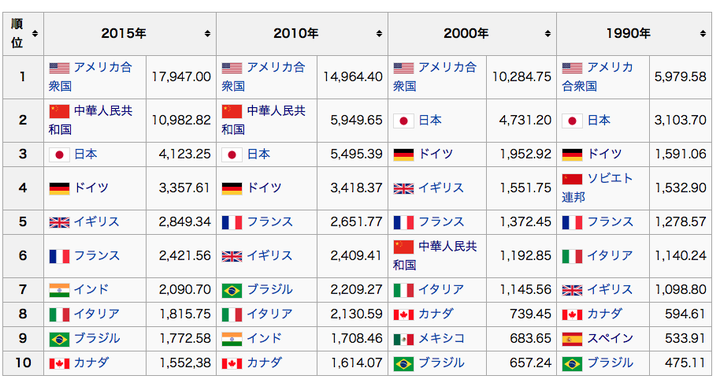Click the Germany flag in the 2015年 column
Viewport: 720px width, 383px height.
pyautogui.click(x=59, y=188)
